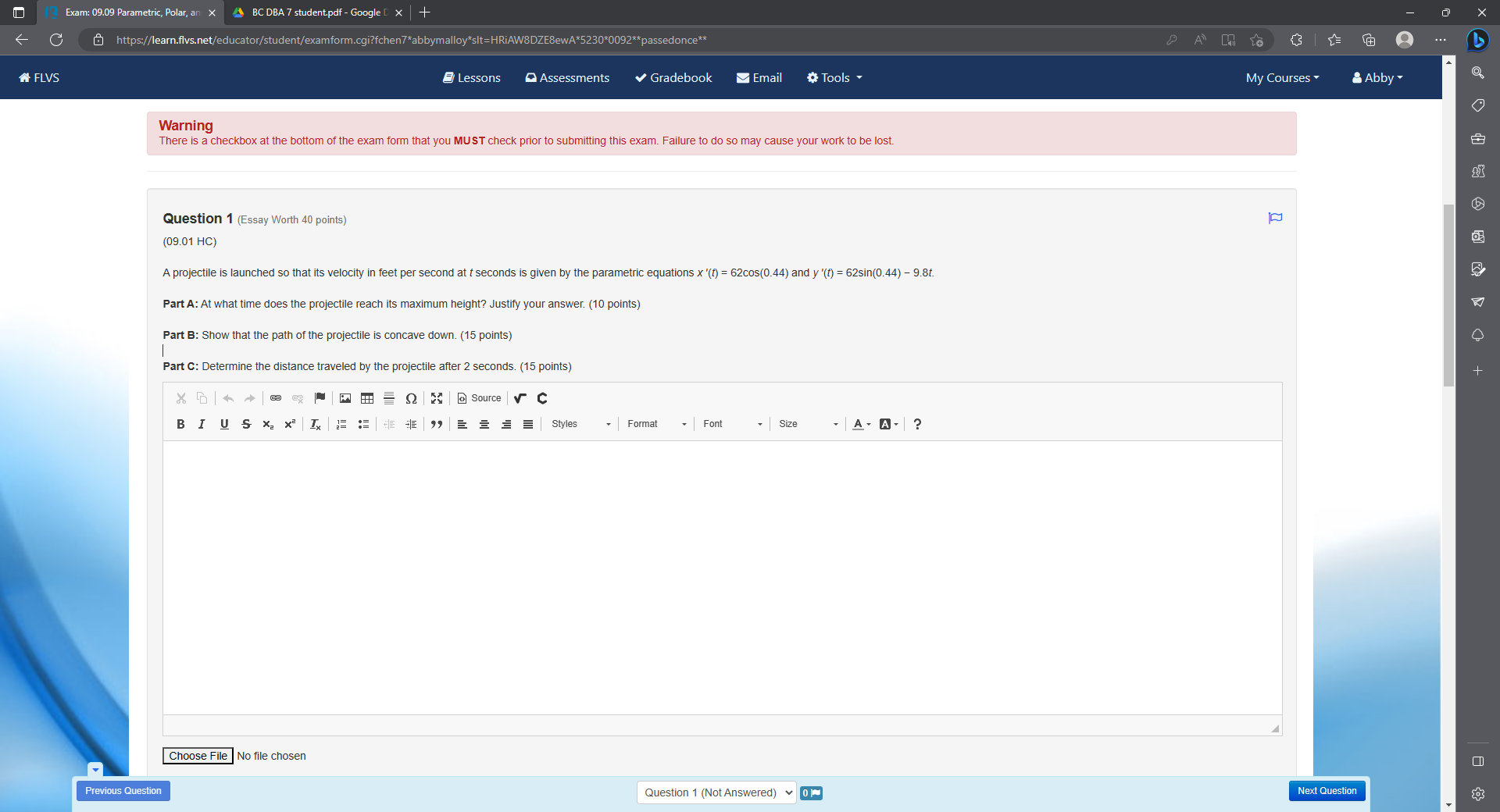Insert a table into the essay editor

tap(366, 398)
